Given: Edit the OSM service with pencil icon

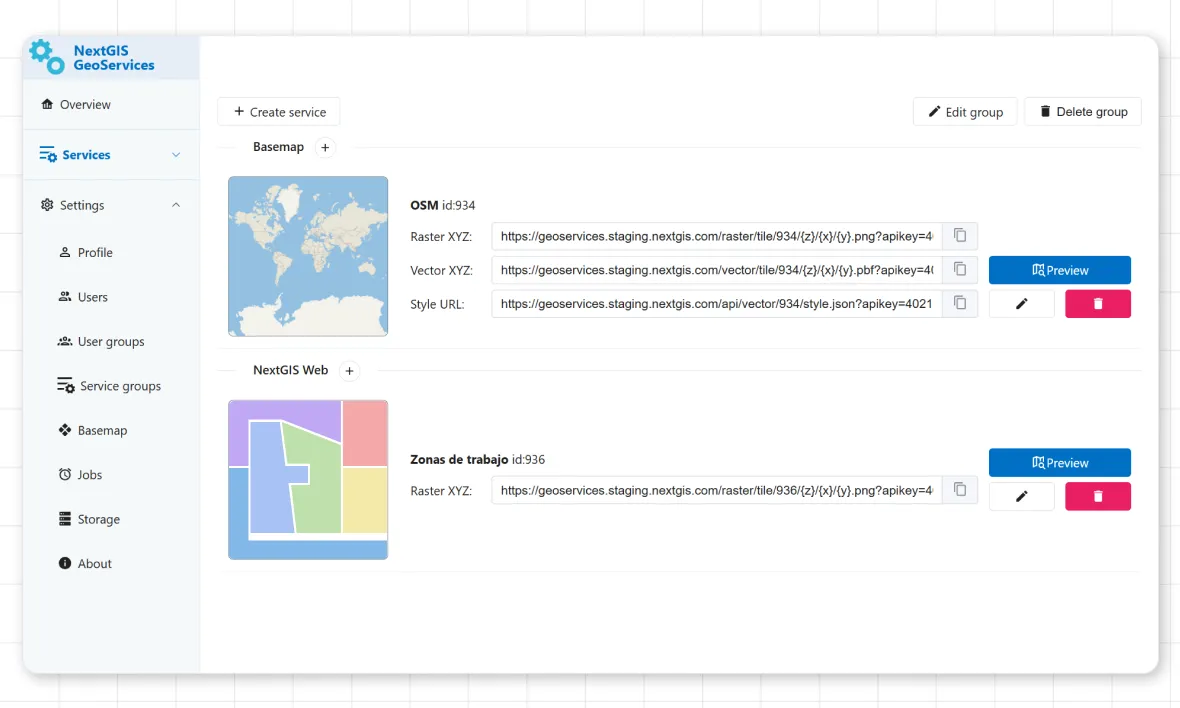Looking at the screenshot, I should click(x=1021, y=304).
